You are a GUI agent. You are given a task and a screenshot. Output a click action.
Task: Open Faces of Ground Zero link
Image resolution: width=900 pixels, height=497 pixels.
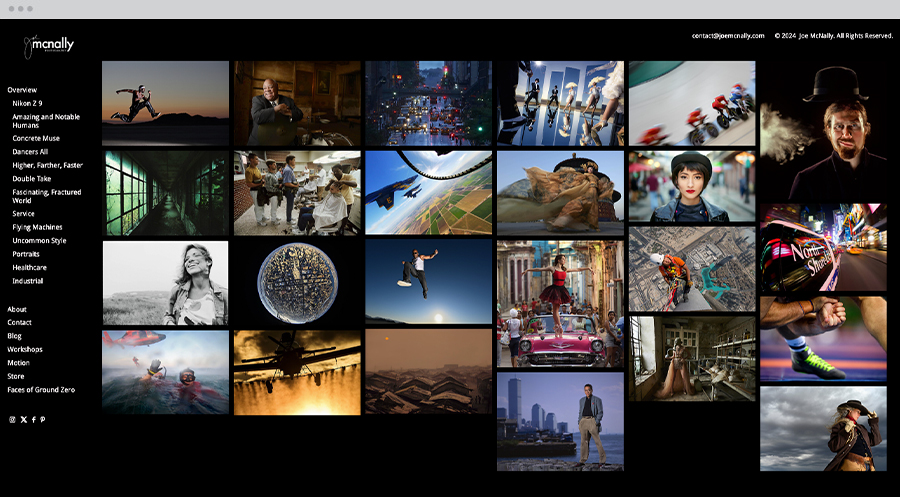41,390
